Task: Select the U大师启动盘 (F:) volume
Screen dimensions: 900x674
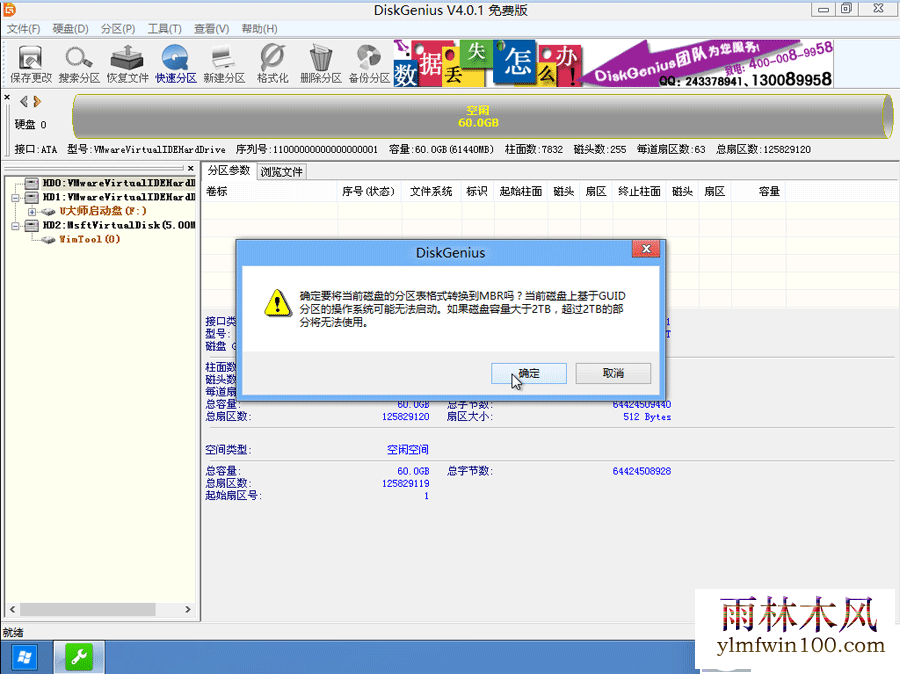Action: tap(103, 211)
